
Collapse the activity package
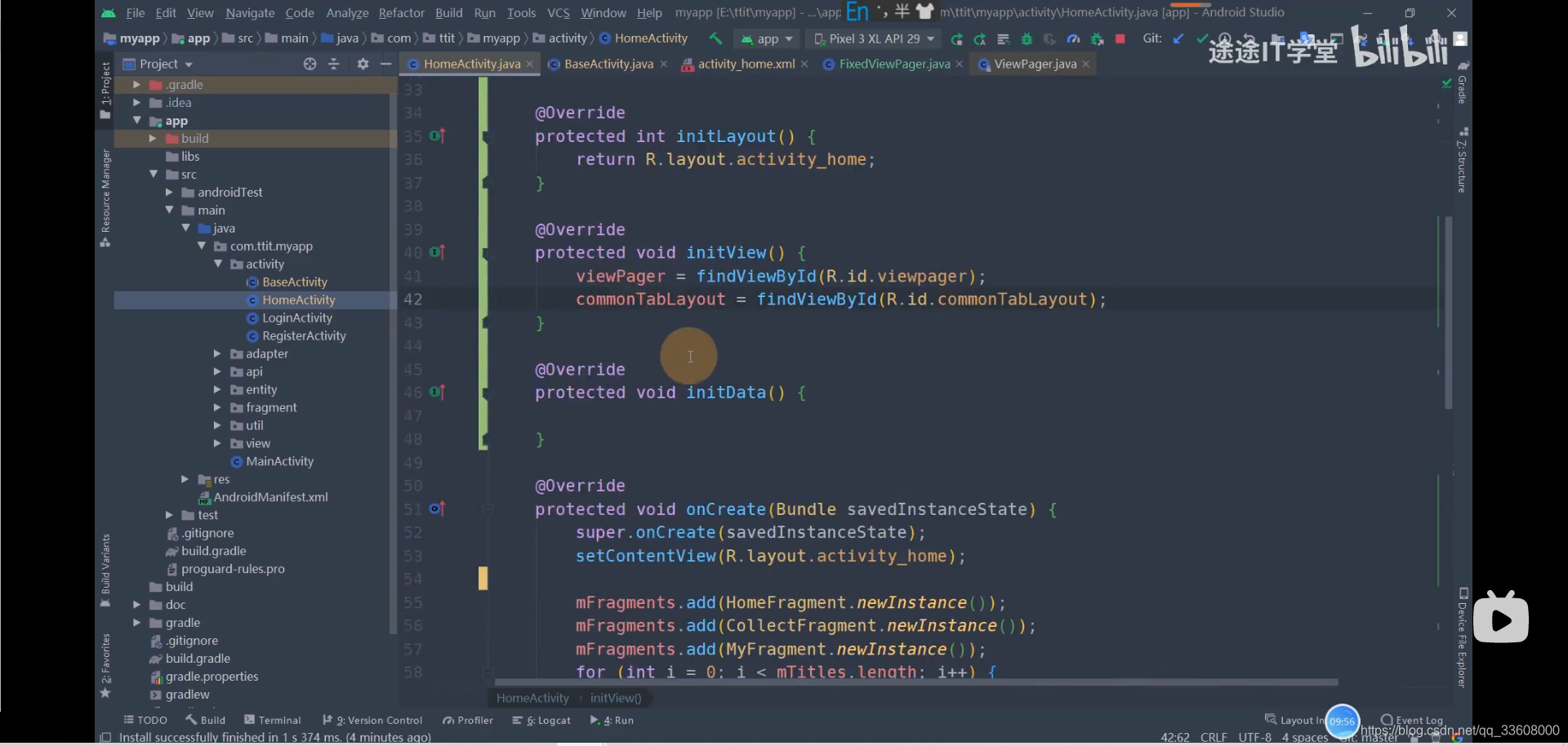pyautogui.click(x=218, y=264)
